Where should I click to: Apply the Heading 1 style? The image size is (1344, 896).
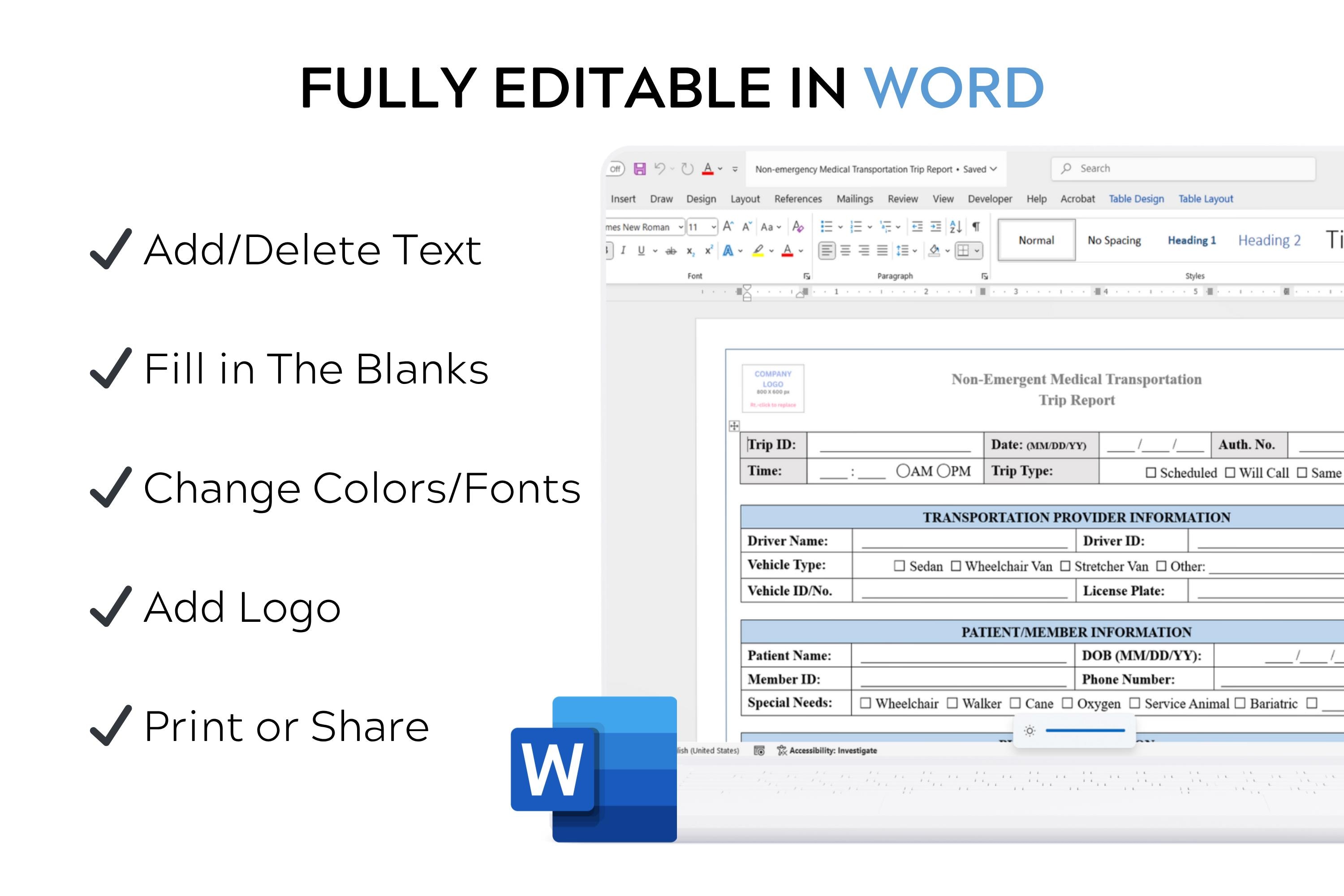click(x=1191, y=240)
